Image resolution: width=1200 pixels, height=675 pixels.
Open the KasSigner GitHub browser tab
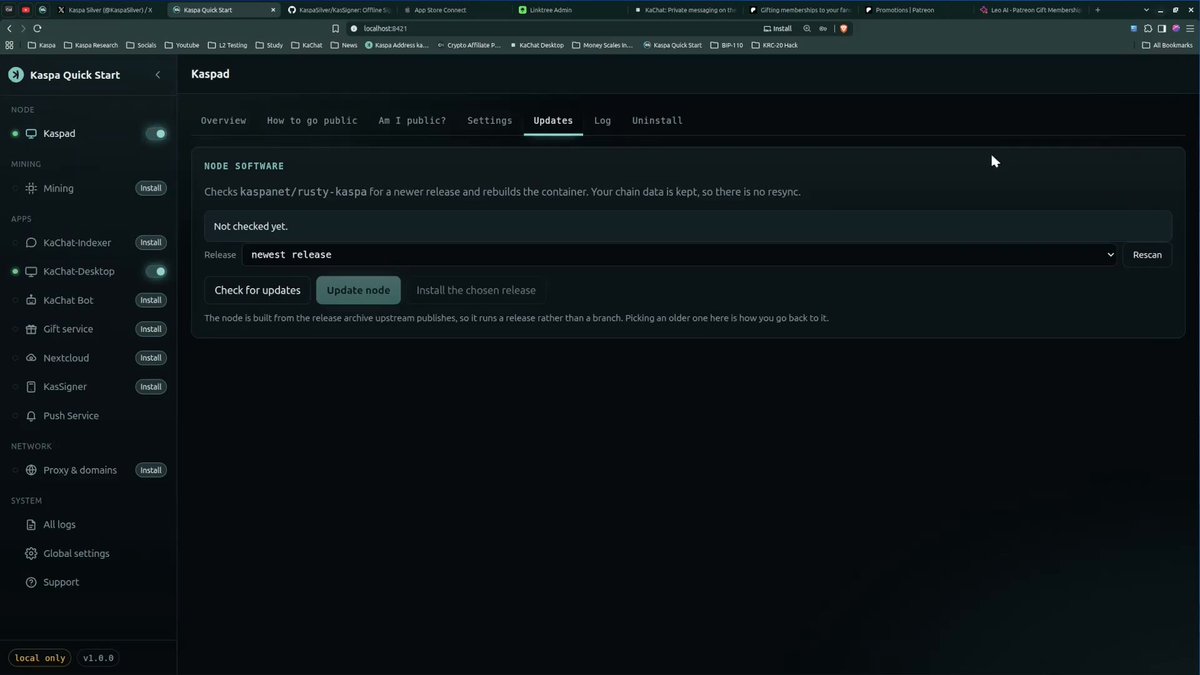coord(340,10)
